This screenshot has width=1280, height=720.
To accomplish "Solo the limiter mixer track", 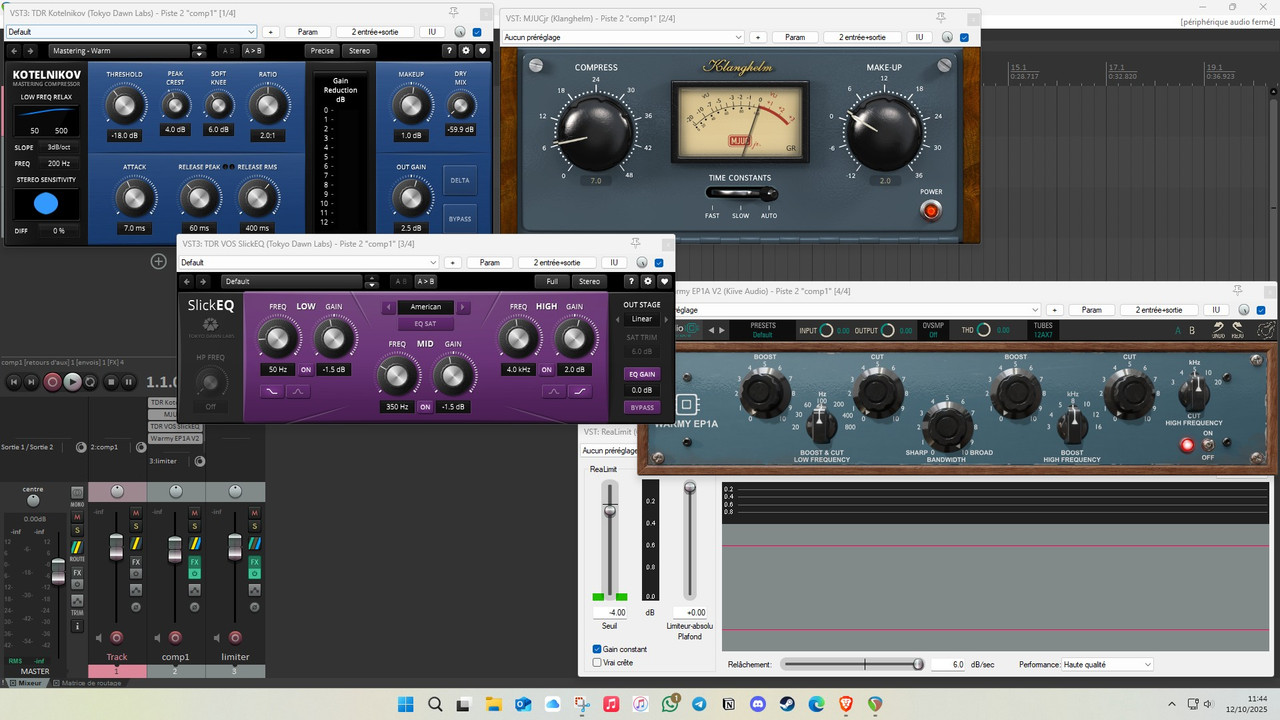I will pyautogui.click(x=254, y=527).
